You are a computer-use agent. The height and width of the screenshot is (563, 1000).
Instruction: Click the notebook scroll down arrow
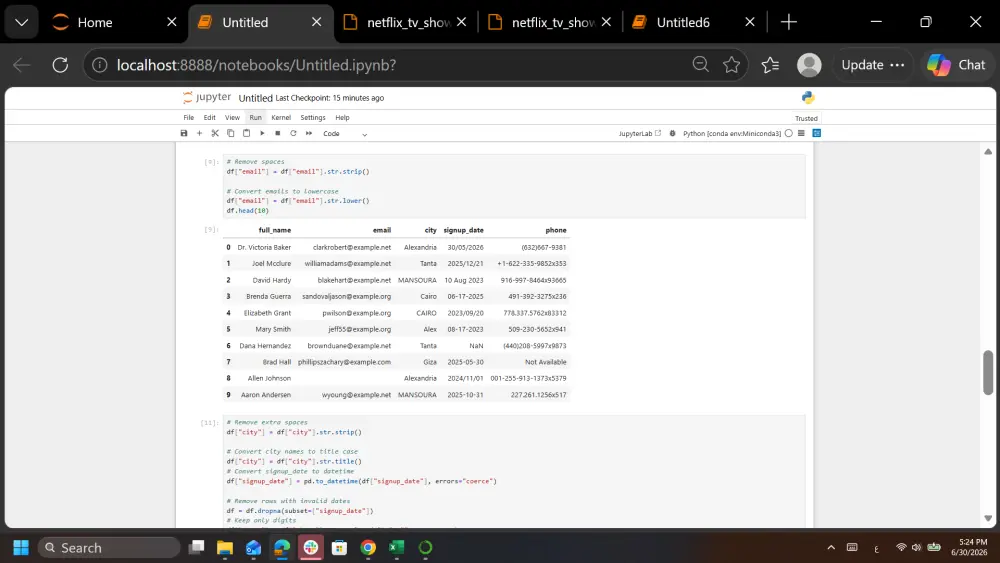click(988, 518)
